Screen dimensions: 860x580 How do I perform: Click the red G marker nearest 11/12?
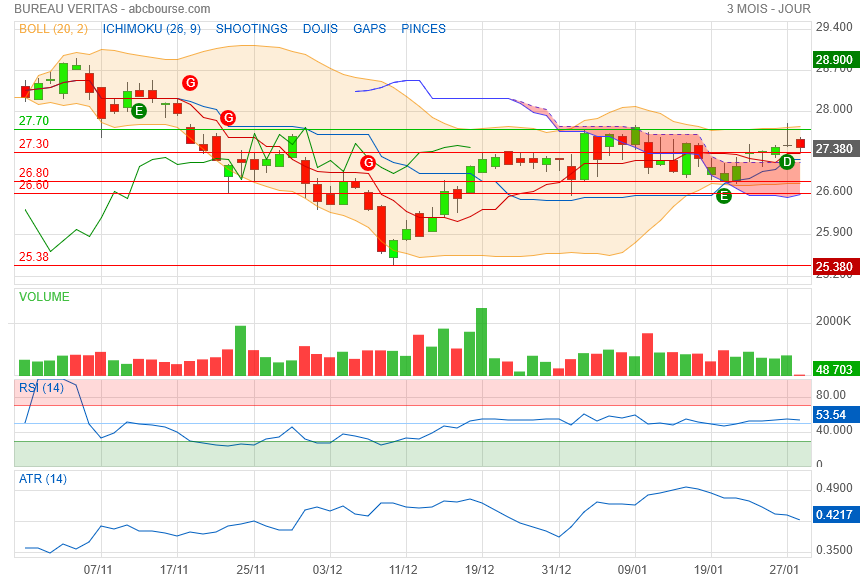pyautogui.click(x=368, y=163)
